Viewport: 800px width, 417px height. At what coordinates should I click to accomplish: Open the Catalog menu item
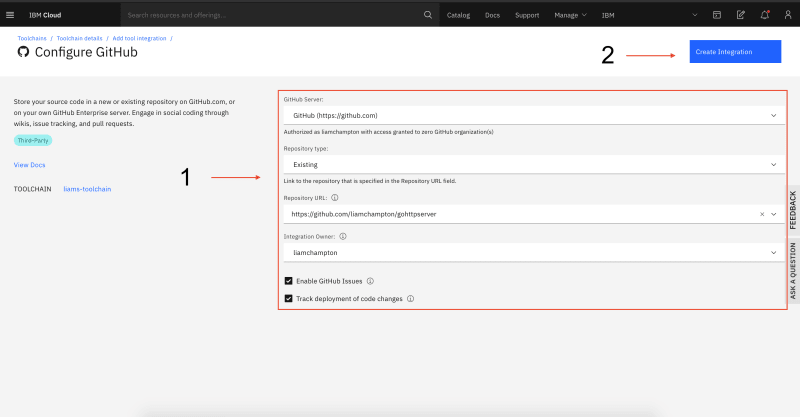(x=458, y=15)
